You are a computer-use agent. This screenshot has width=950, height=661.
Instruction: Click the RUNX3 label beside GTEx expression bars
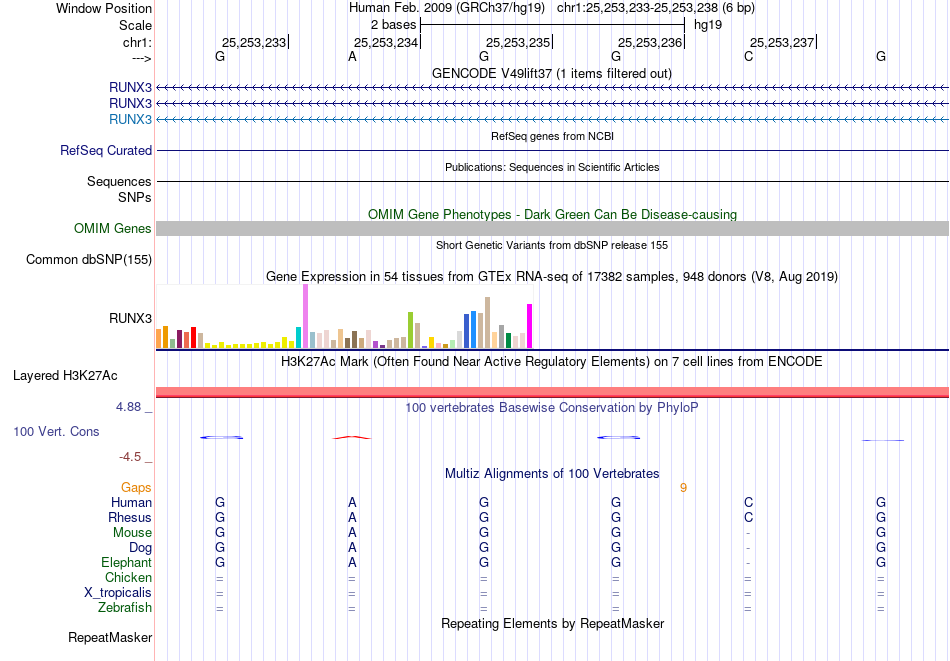130,318
